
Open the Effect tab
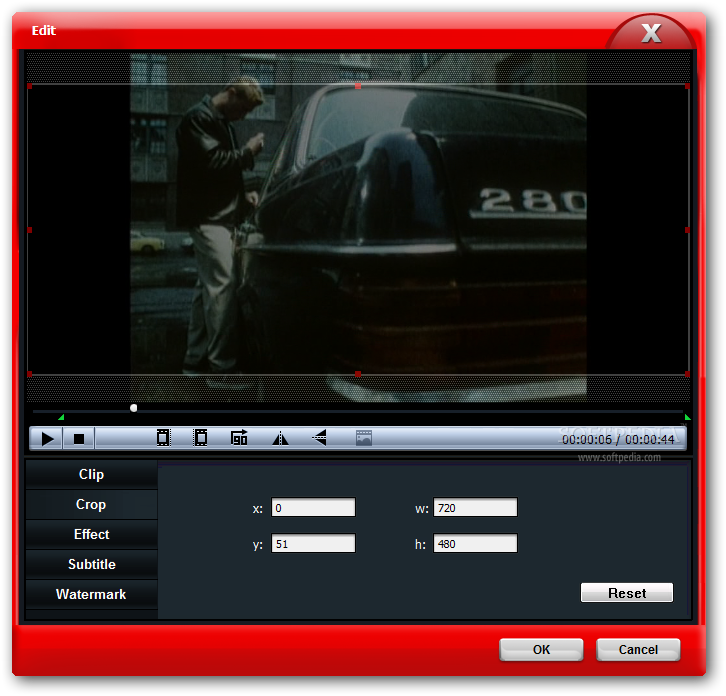pyautogui.click(x=92, y=534)
